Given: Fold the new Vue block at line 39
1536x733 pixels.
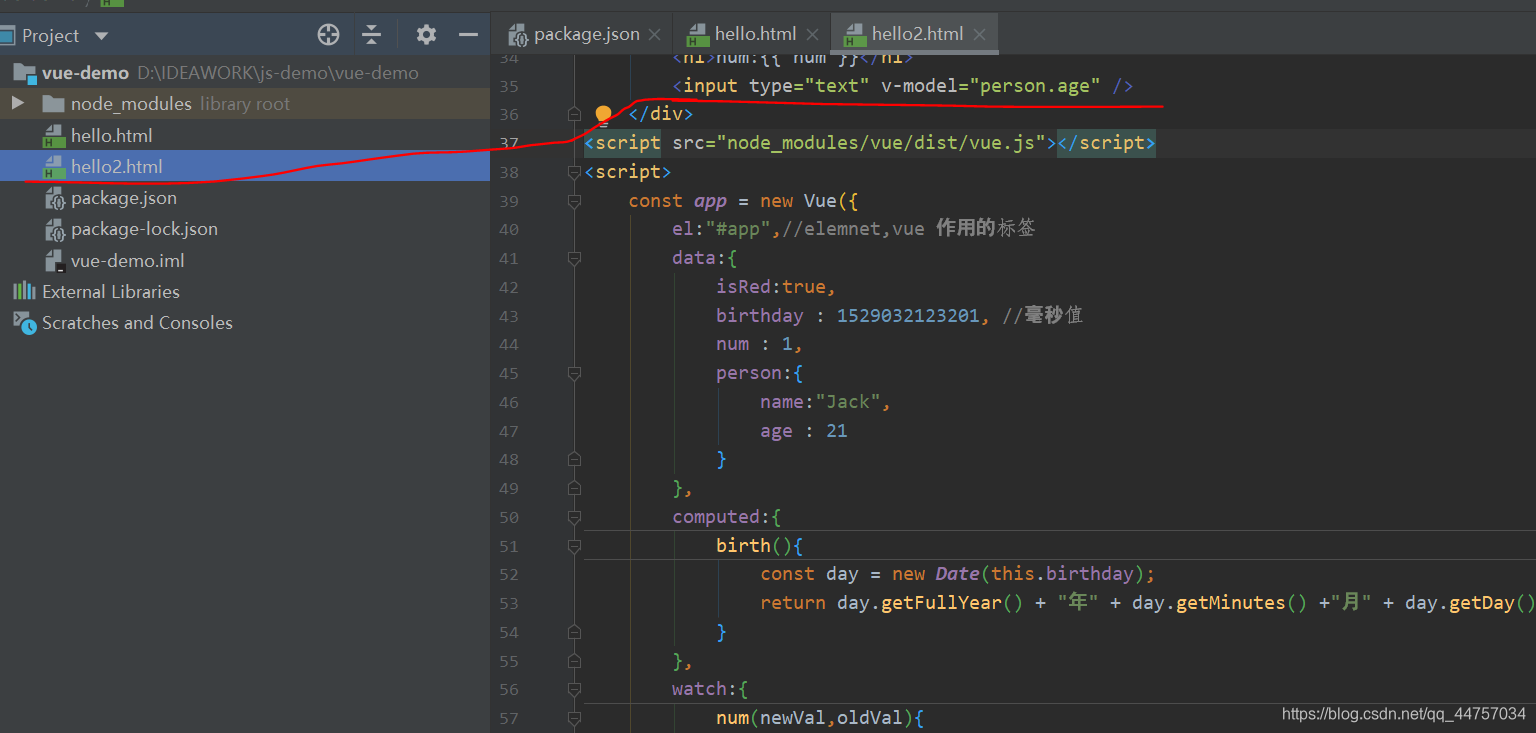Looking at the screenshot, I should pyautogui.click(x=574, y=201).
